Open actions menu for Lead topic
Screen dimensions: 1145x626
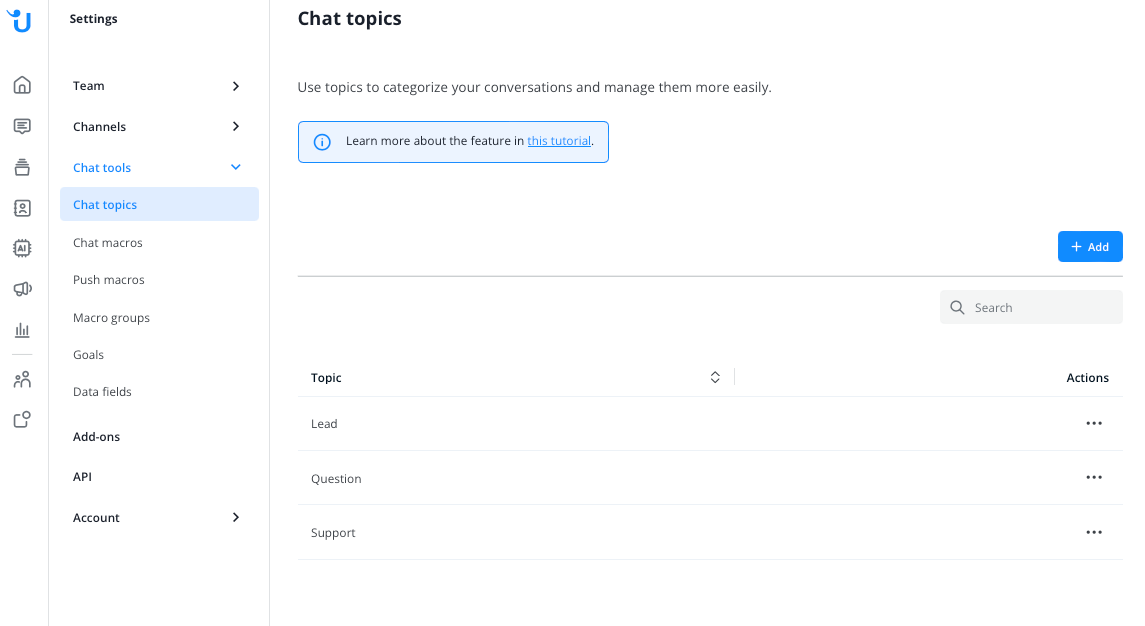tap(1093, 424)
